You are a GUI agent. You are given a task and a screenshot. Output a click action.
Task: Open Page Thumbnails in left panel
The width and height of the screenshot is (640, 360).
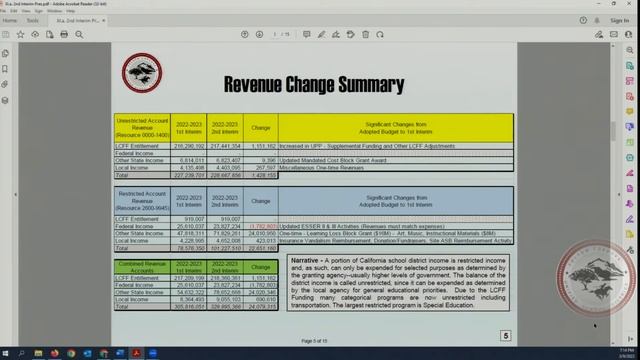click(5, 53)
